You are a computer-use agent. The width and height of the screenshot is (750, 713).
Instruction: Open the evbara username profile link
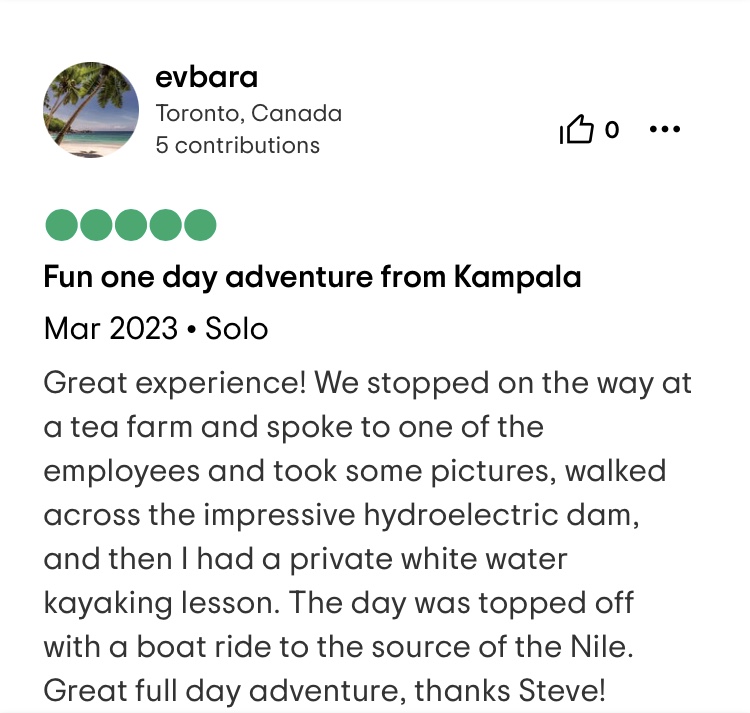point(207,77)
